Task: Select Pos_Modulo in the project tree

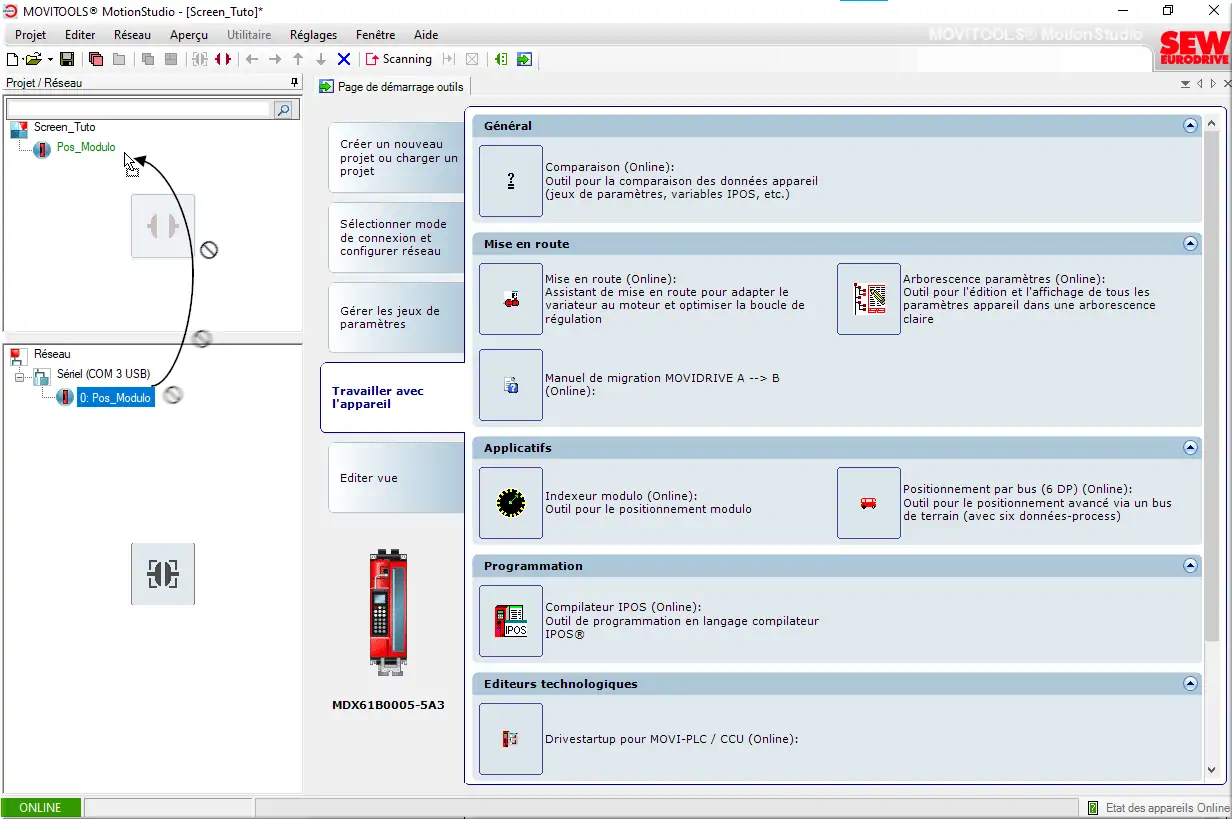Action: point(86,147)
